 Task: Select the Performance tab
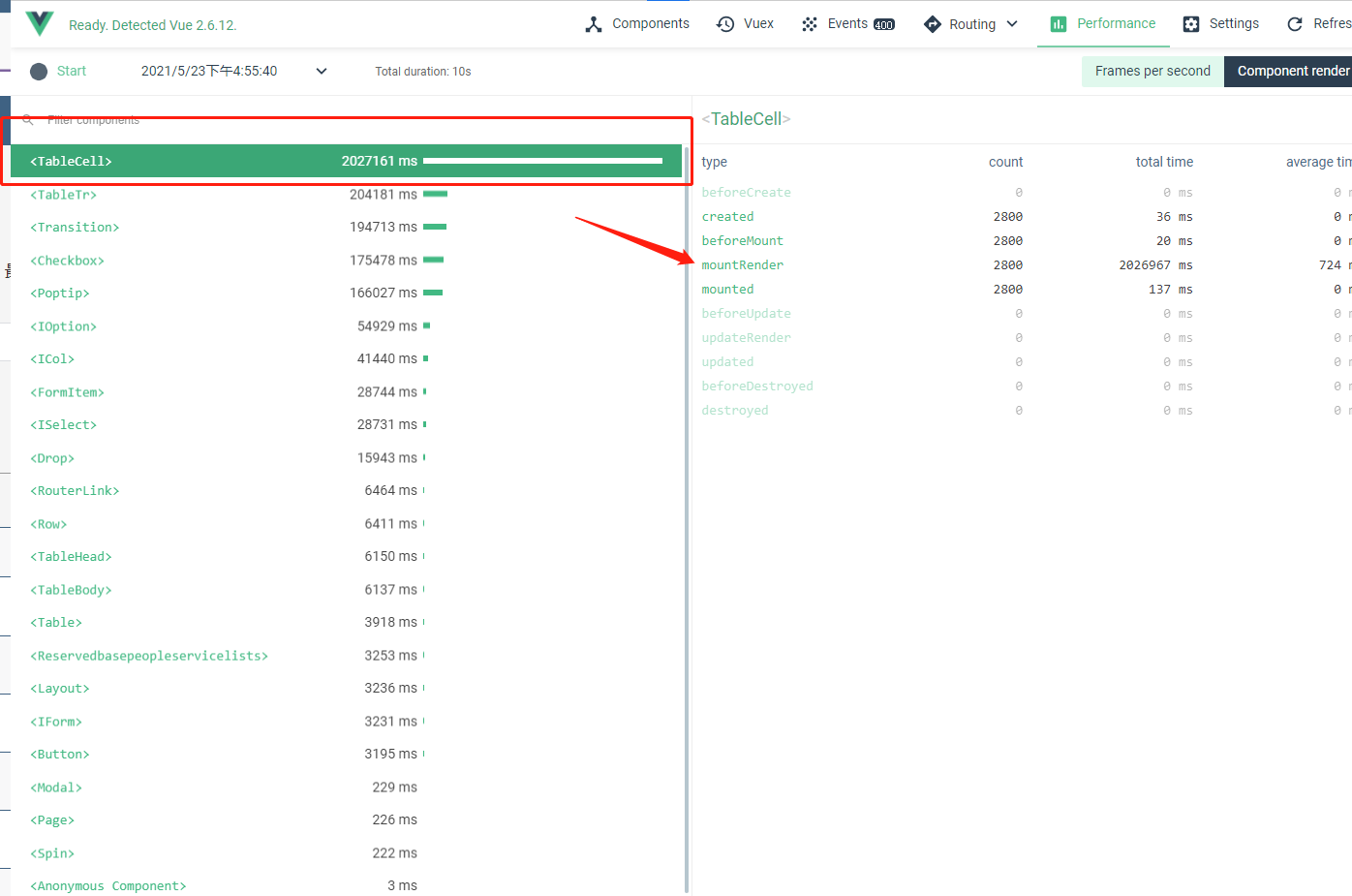1103,24
